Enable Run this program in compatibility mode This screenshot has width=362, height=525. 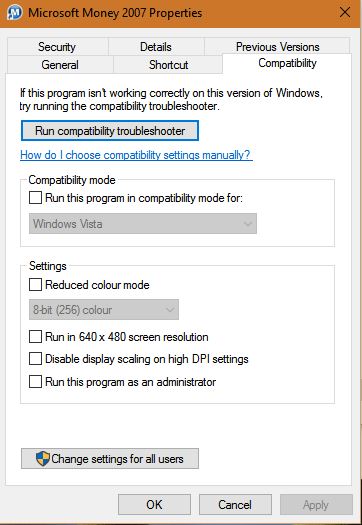tap(35, 198)
